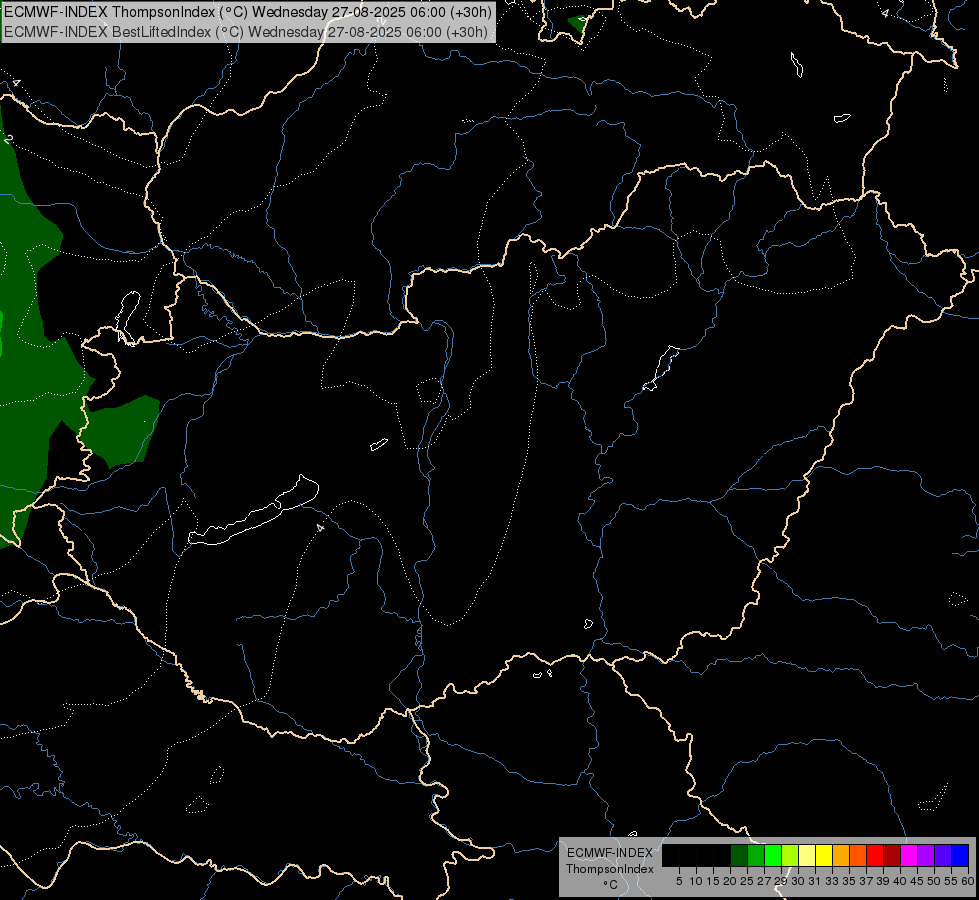Select the pale yellow 30-31 legend swatch
Viewport: 979px width, 900px height.
click(x=807, y=855)
